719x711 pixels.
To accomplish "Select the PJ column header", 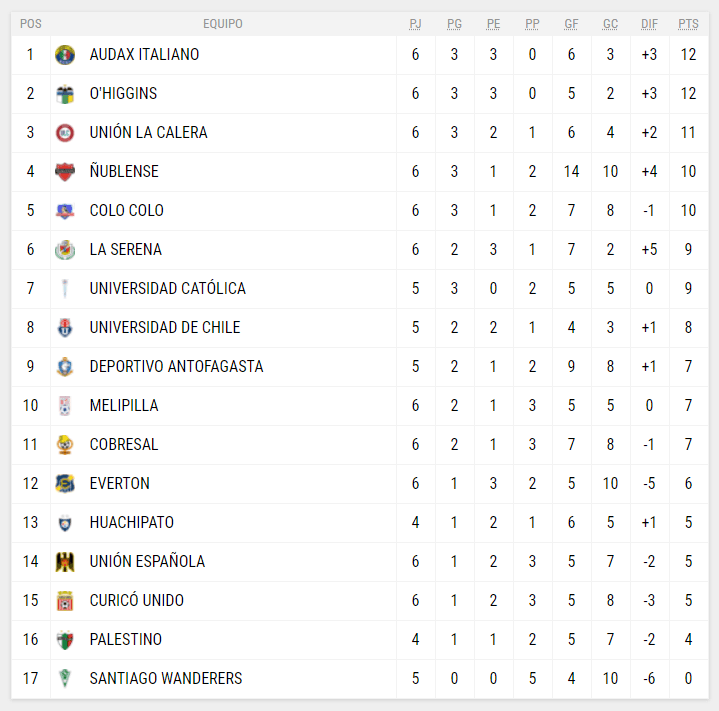I will [x=415, y=24].
